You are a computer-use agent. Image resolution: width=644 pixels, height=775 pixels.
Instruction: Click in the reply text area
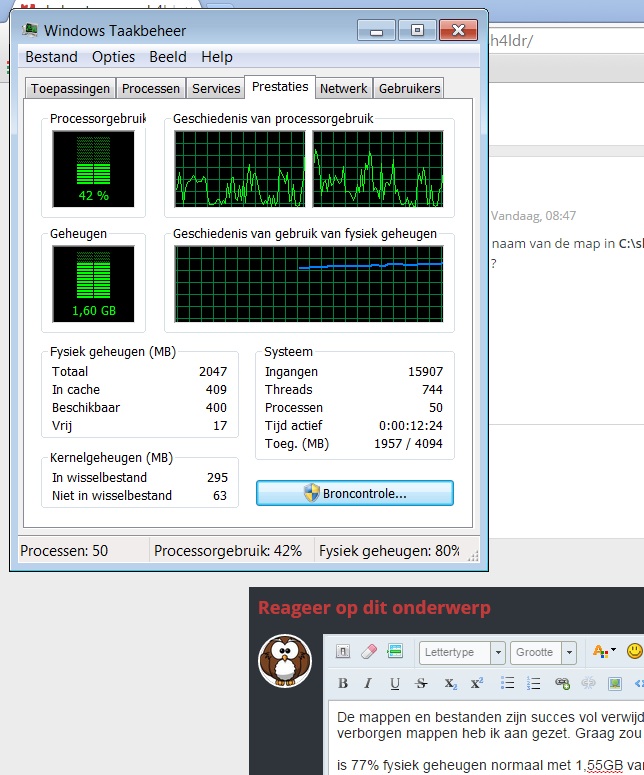[486, 737]
